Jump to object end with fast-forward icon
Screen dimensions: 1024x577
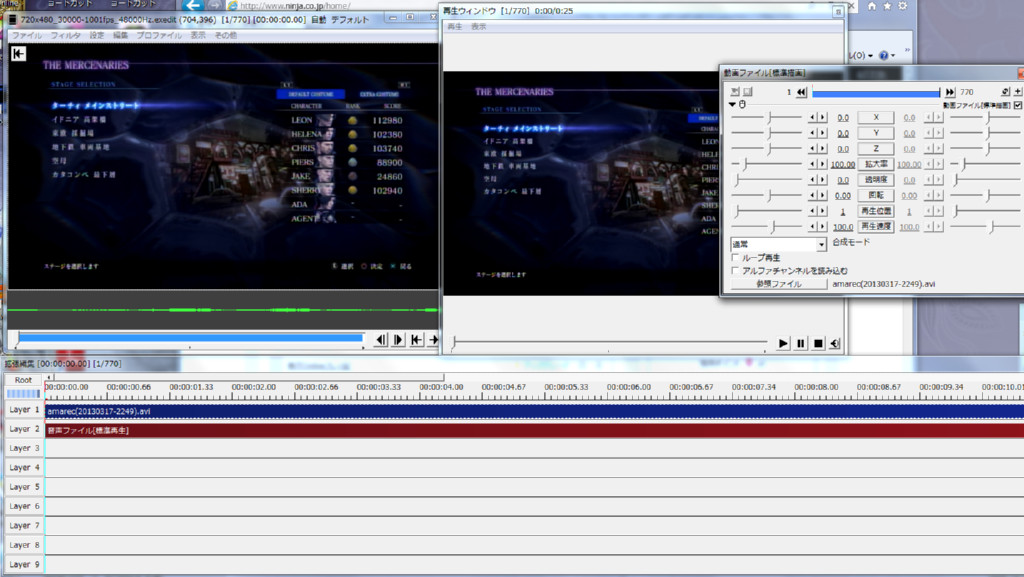coord(950,92)
